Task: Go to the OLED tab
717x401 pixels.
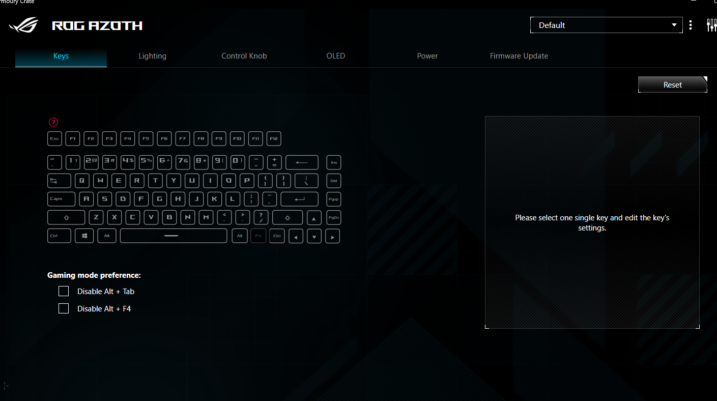Action: coord(335,56)
